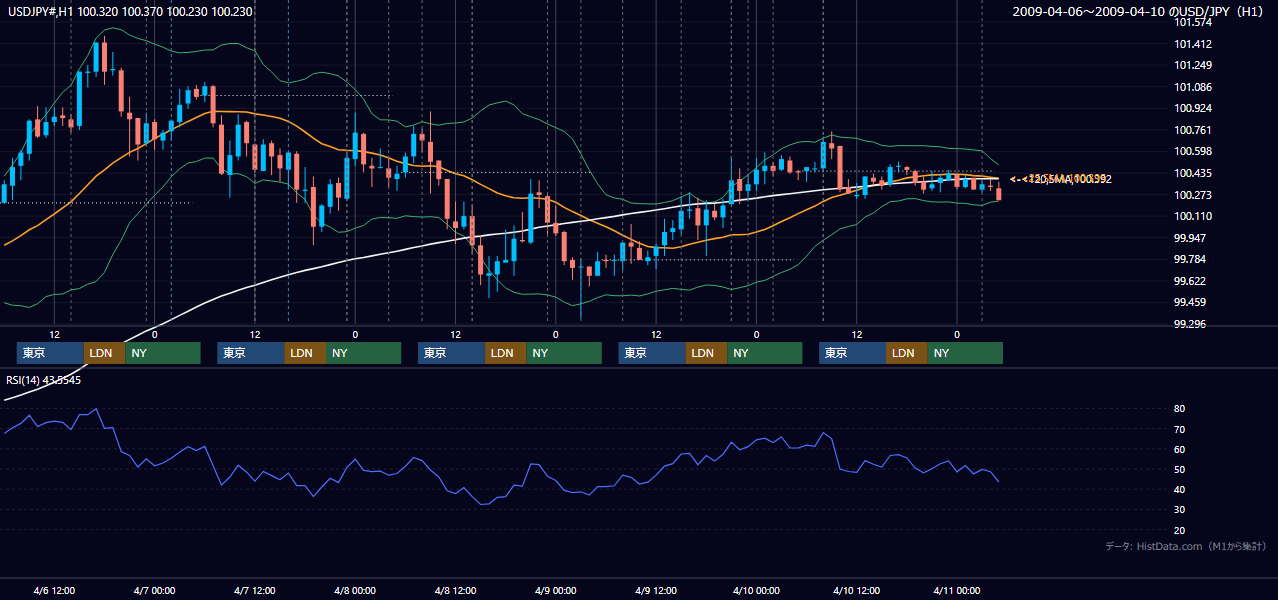The height and width of the screenshot is (600, 1278).
Task: Select the 4/7 12:00 time axis label
Action: click(x=254, y=590)
